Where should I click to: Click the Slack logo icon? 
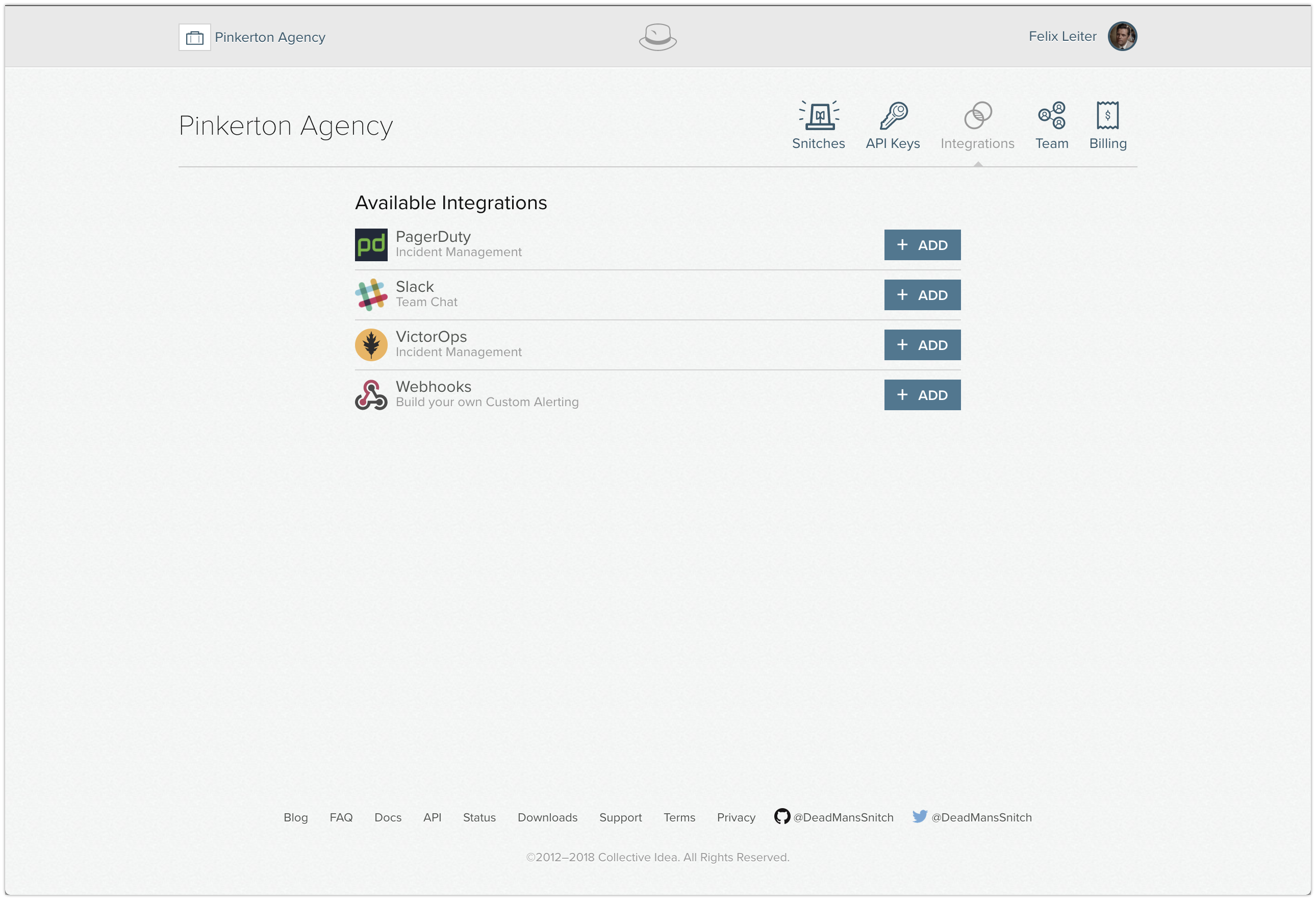pyautogui.click(x=371, y=294)
